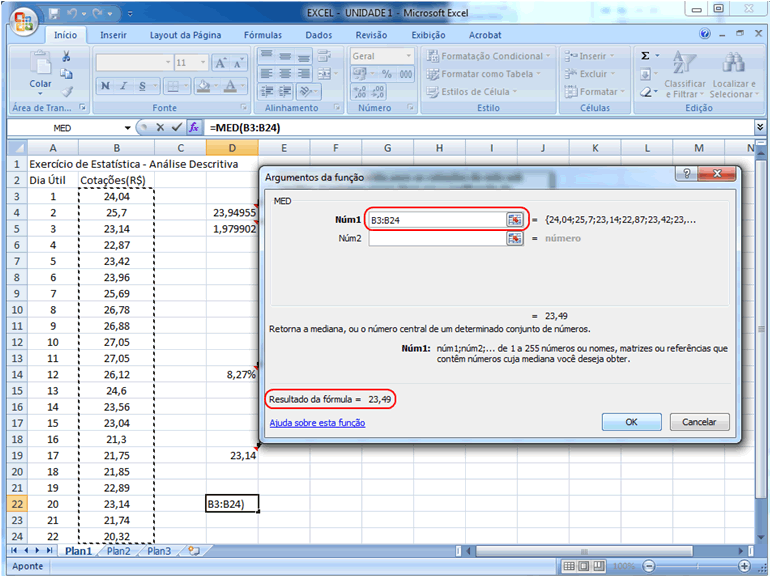Click the OK button in dialog
The image size is (770, 576).
(x=631, y=422)
